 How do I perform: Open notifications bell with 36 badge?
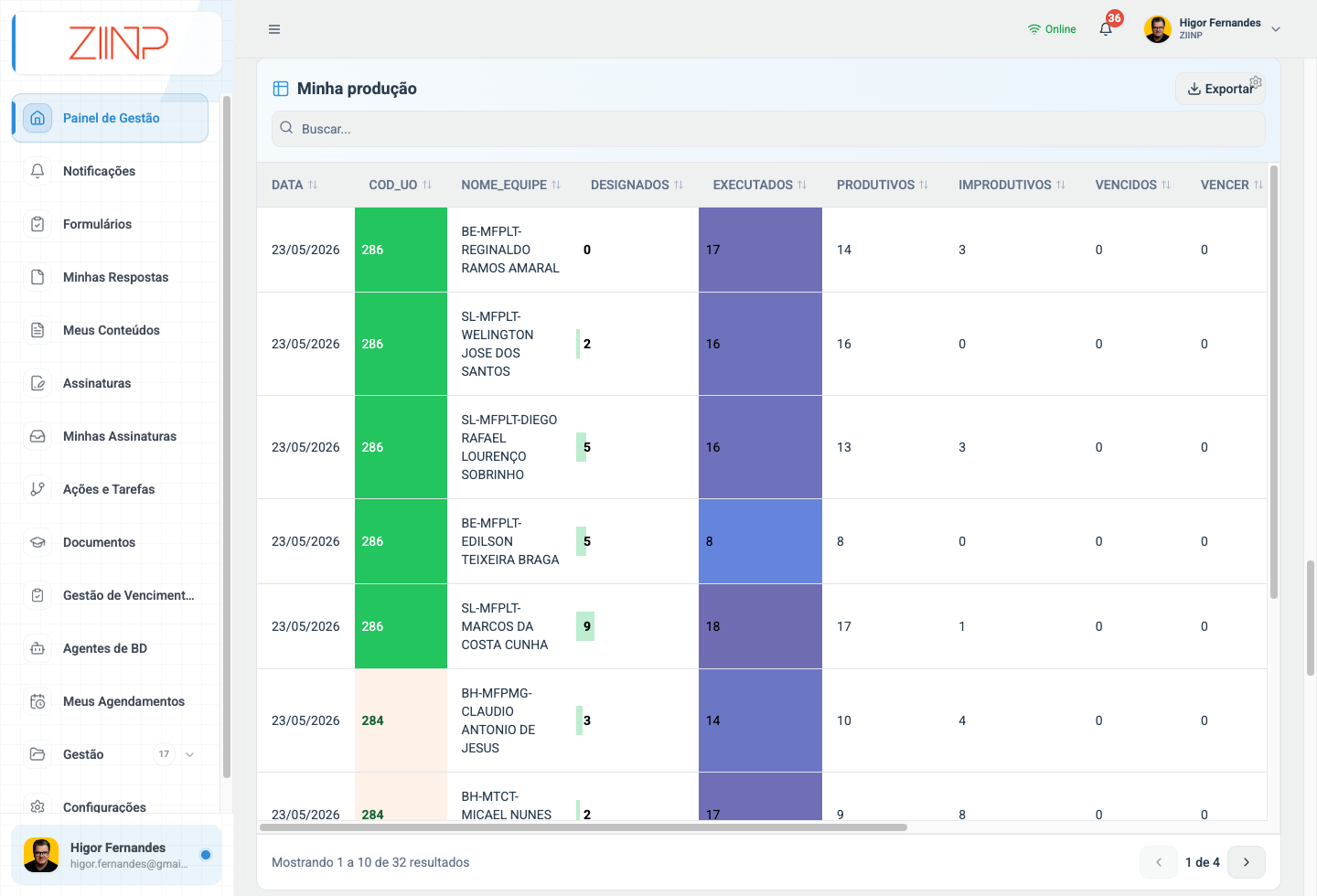[1107, 28]
